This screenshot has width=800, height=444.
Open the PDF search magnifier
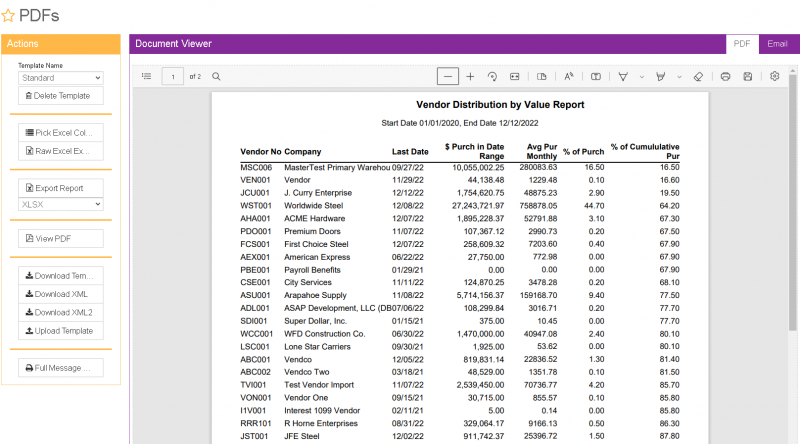point(216,76)
